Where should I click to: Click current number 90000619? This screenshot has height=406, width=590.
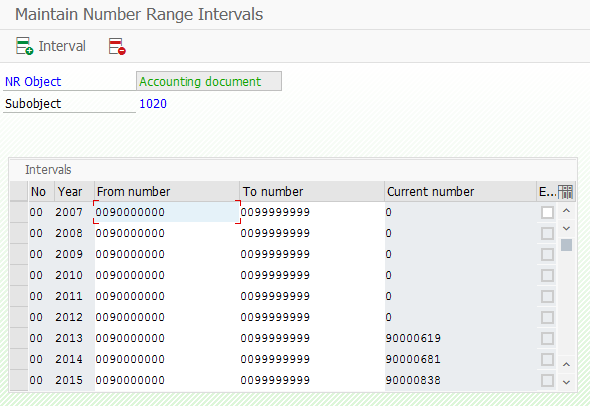[x=413, y=338]
